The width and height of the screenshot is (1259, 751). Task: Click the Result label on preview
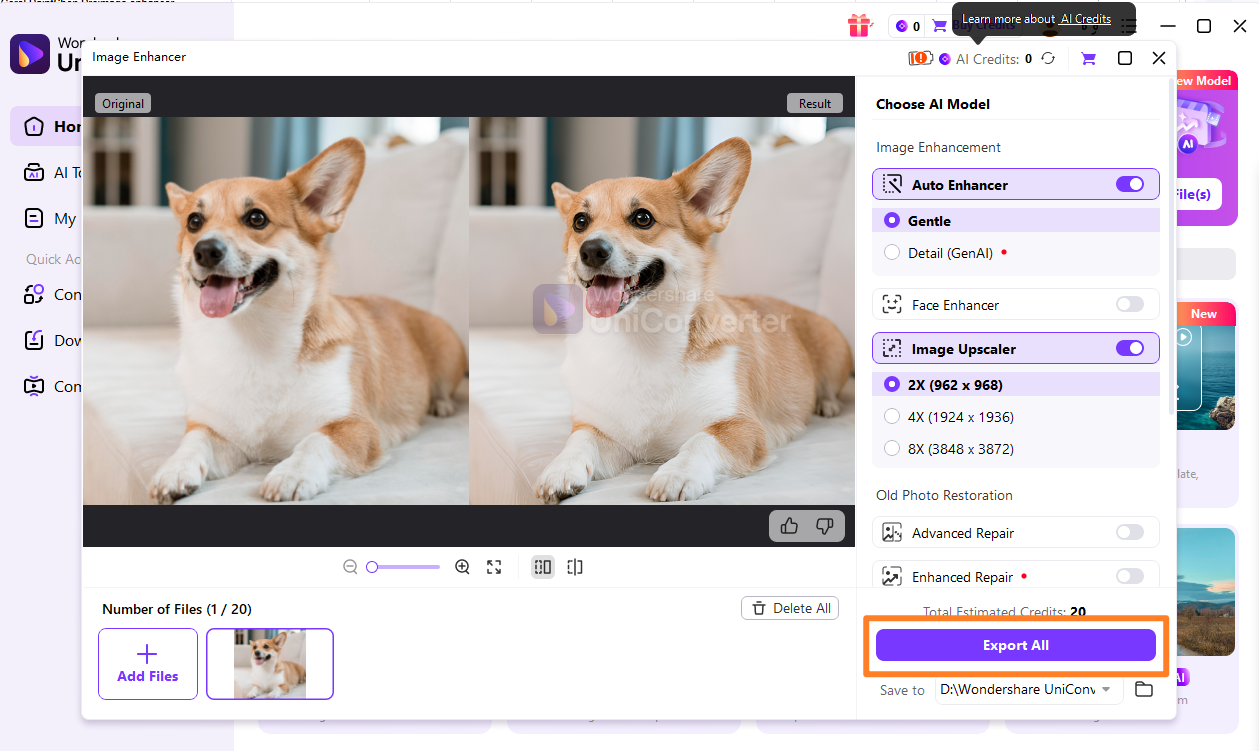815,103
